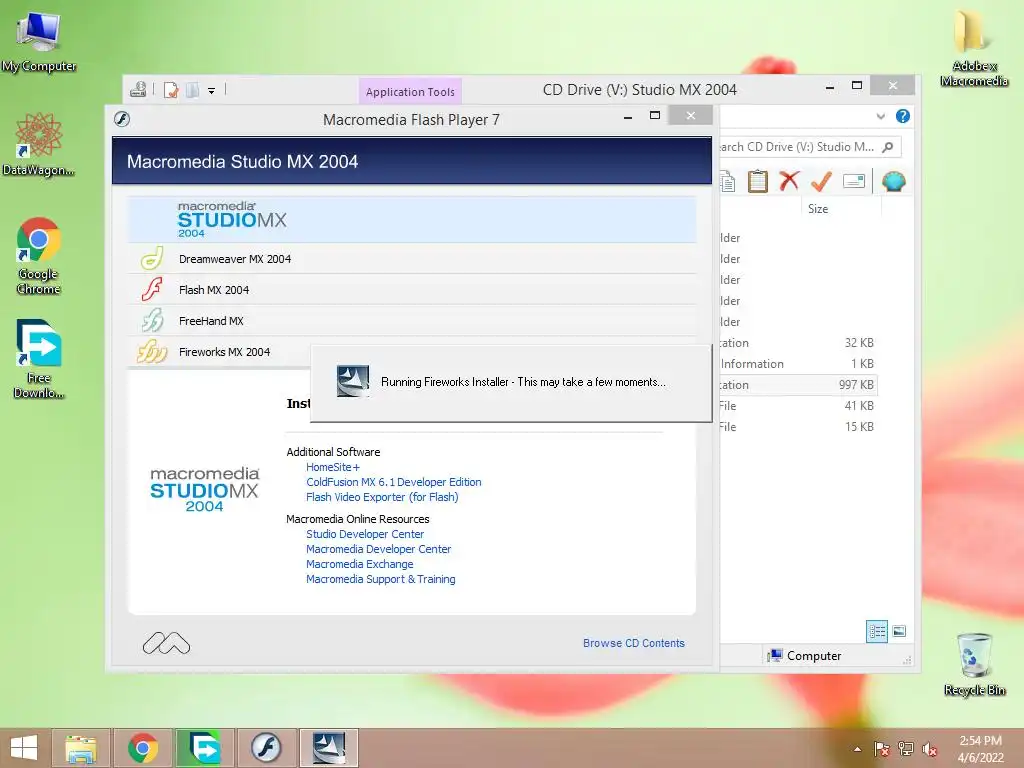Click the FreeHand icon
Viewport: 1024px width, 768px height.
(x=152, y=321)
